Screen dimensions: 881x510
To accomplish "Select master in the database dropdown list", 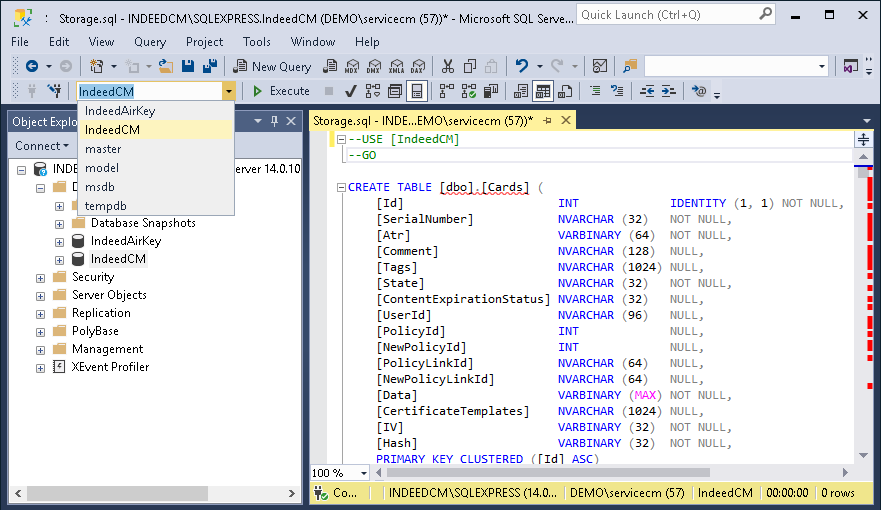I will tap(103, 149).
